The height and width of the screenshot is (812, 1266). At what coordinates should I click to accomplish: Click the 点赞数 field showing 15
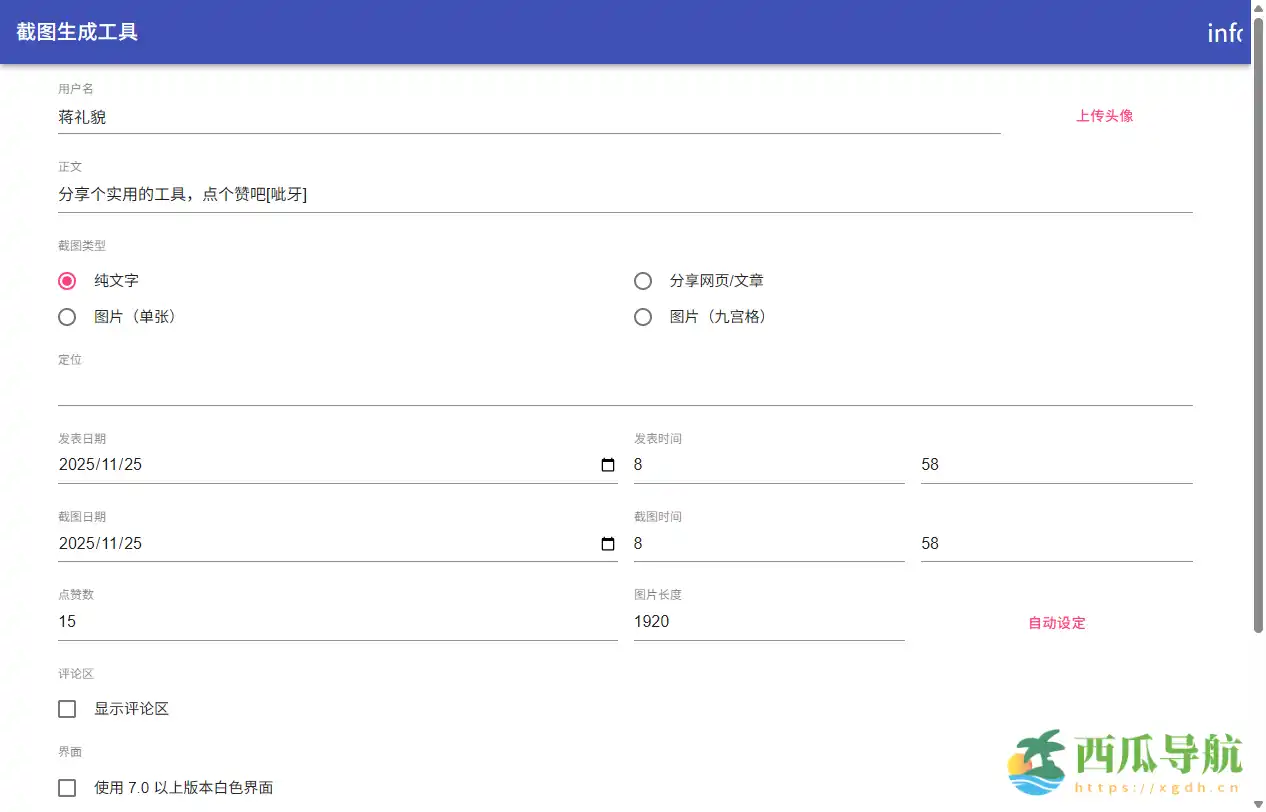click(x=300, y=621)
